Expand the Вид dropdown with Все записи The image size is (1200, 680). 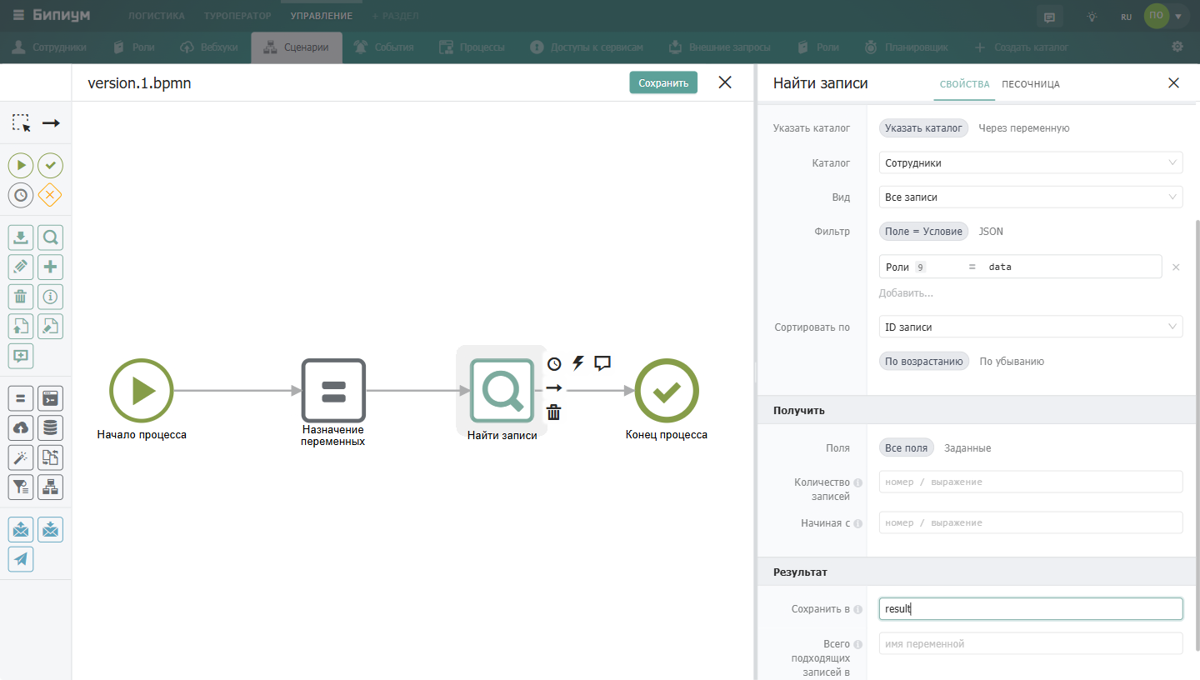click(1031, 197)
